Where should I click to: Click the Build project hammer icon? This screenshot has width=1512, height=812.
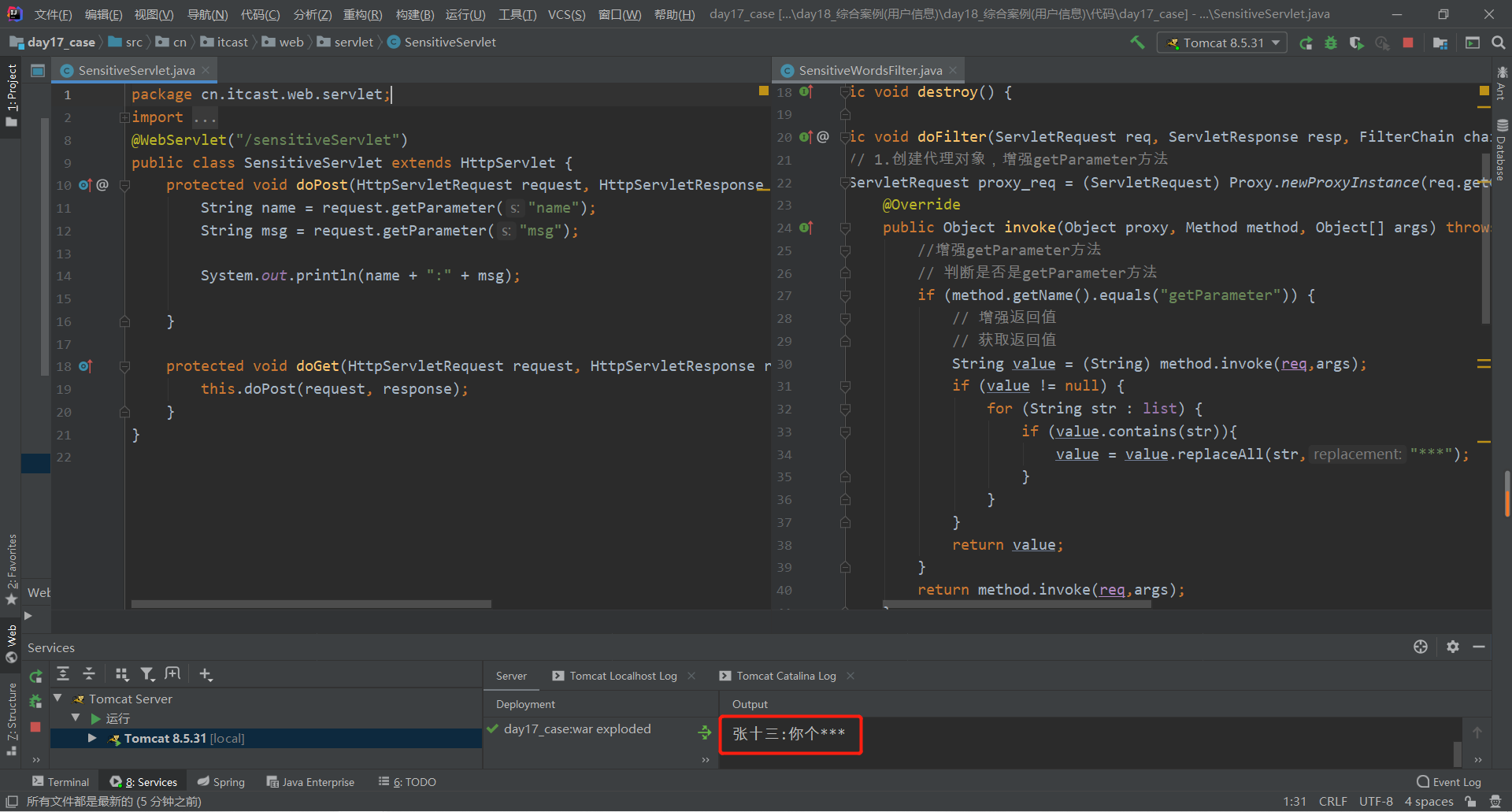[x=1137, y=43]
